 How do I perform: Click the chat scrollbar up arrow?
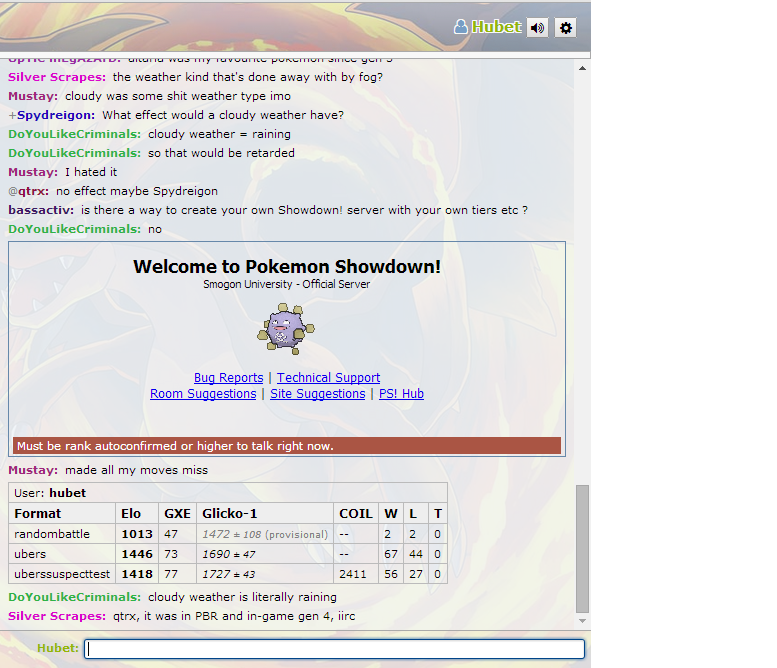coord(582,68)
